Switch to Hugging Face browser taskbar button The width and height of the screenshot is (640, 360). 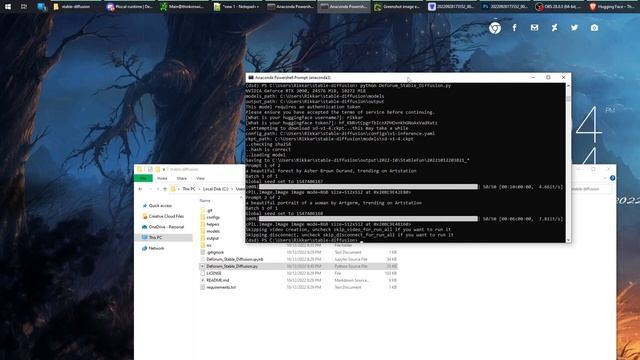click(x=612, y=7)
